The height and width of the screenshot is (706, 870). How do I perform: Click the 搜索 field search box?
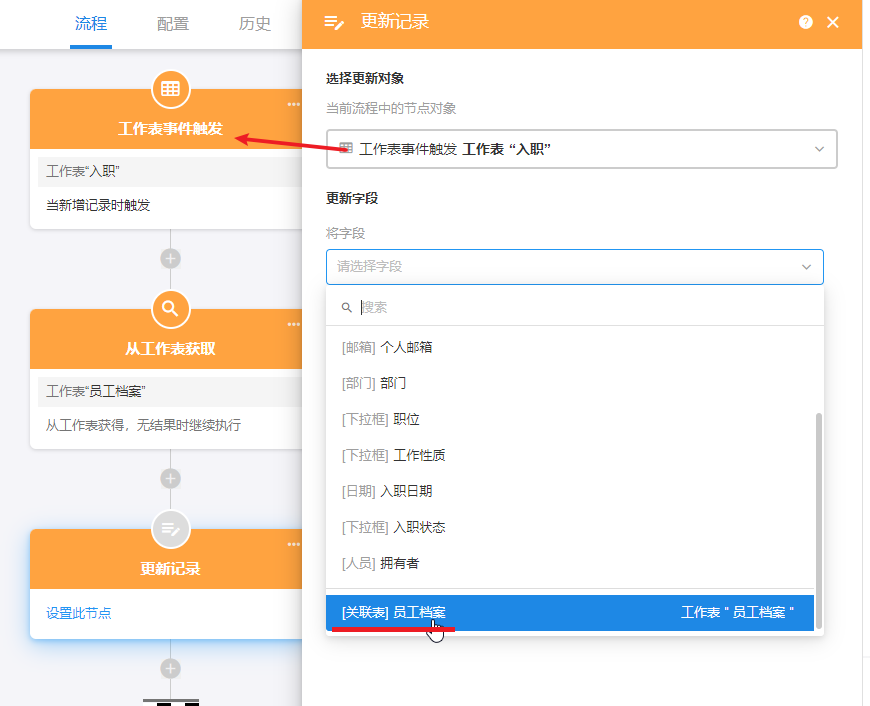point(580,307)
